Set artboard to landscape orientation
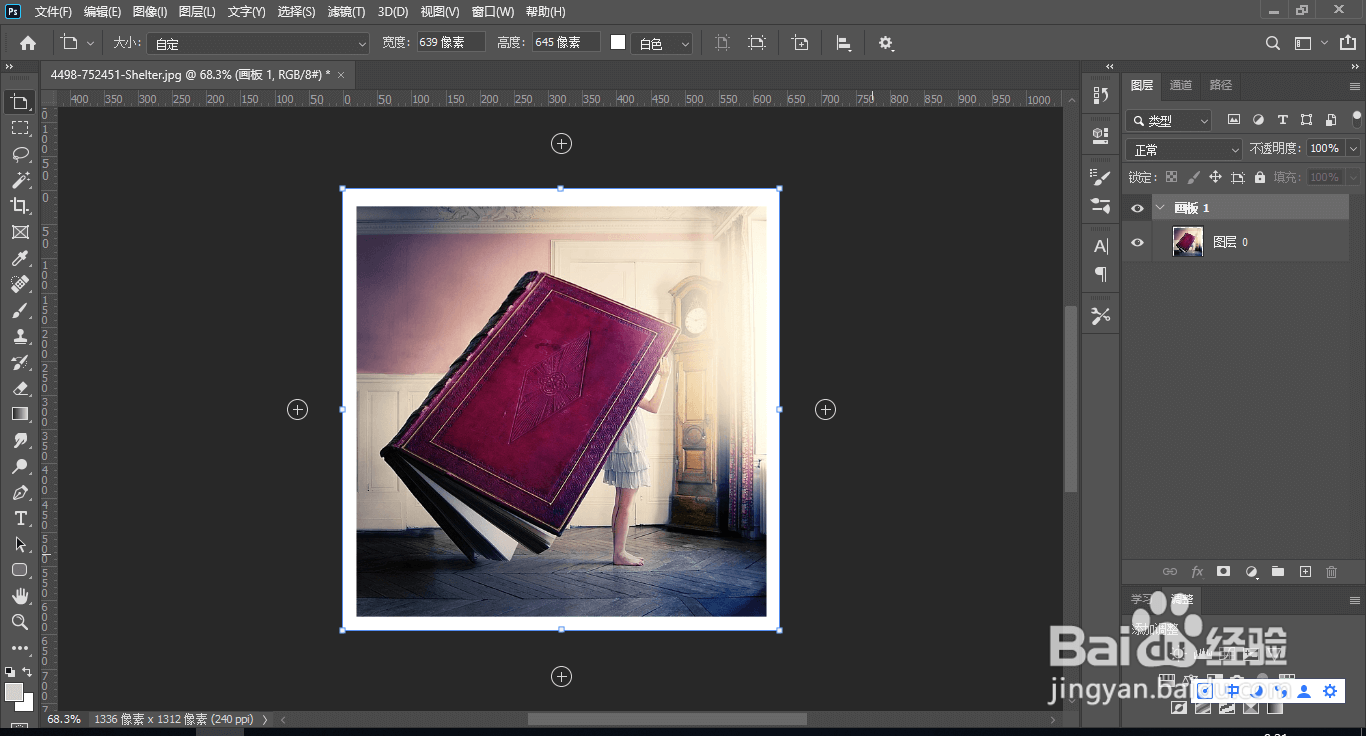This screenshot has height=736, width=1366. [x=757, y=43]
